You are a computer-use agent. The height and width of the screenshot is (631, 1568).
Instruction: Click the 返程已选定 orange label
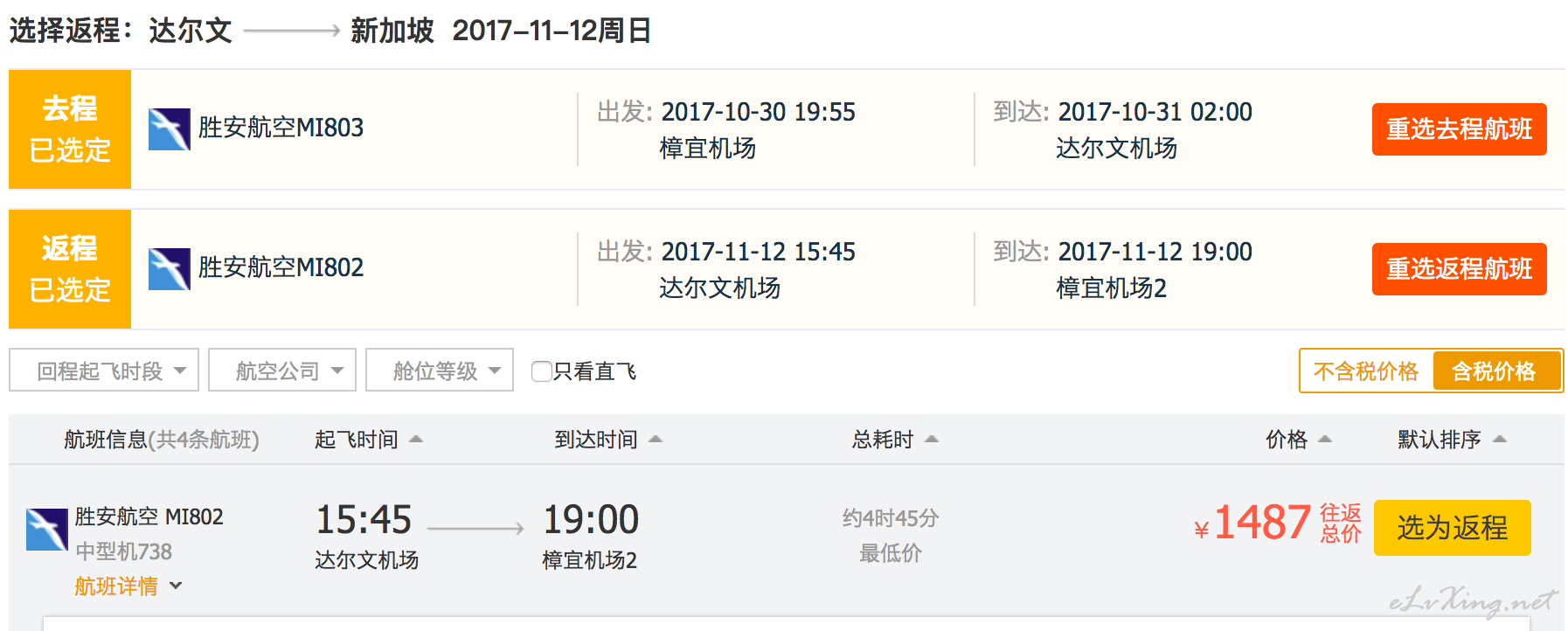coord(70,269)
